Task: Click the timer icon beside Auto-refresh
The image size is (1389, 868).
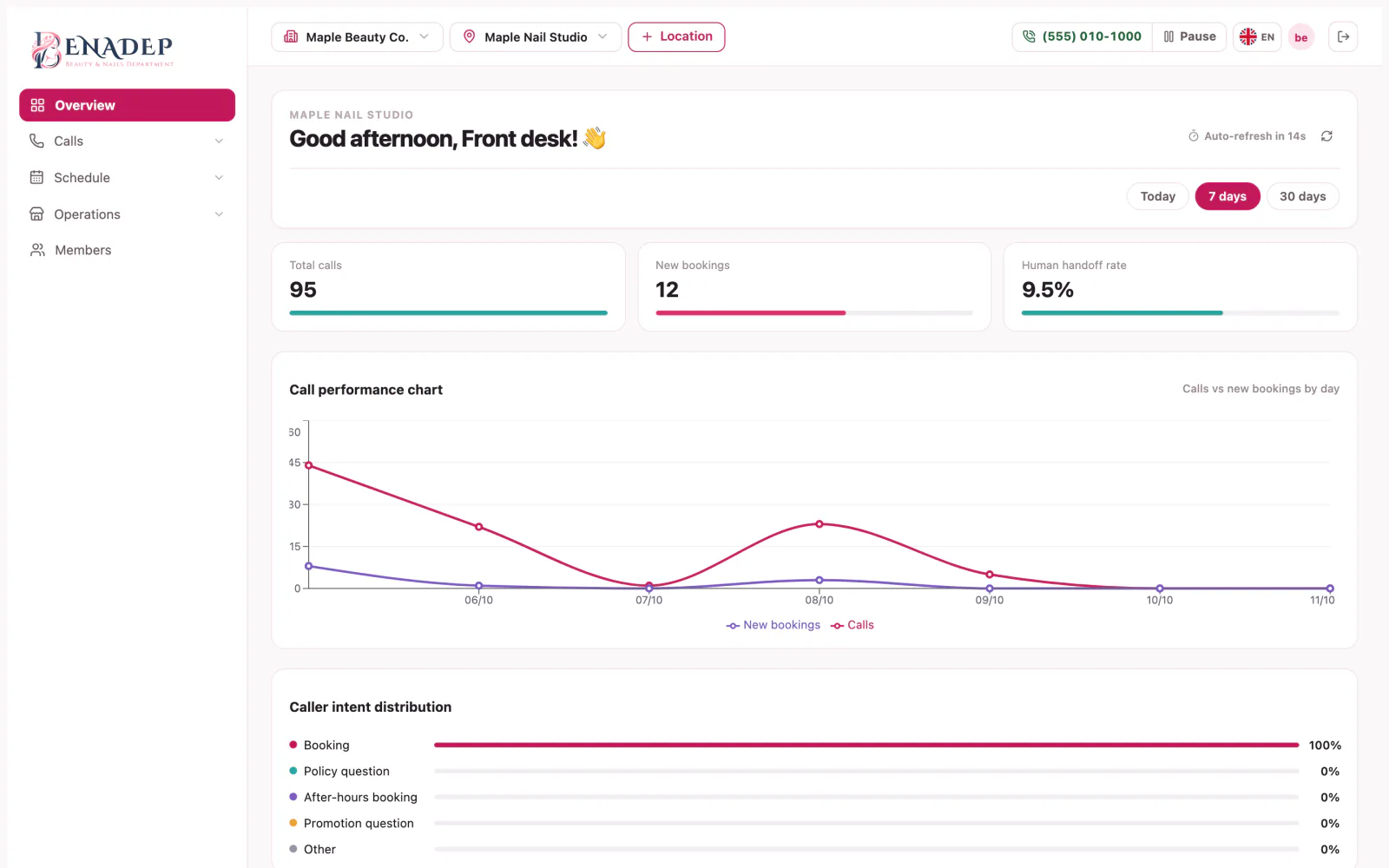Action: tap(1194, 136)
